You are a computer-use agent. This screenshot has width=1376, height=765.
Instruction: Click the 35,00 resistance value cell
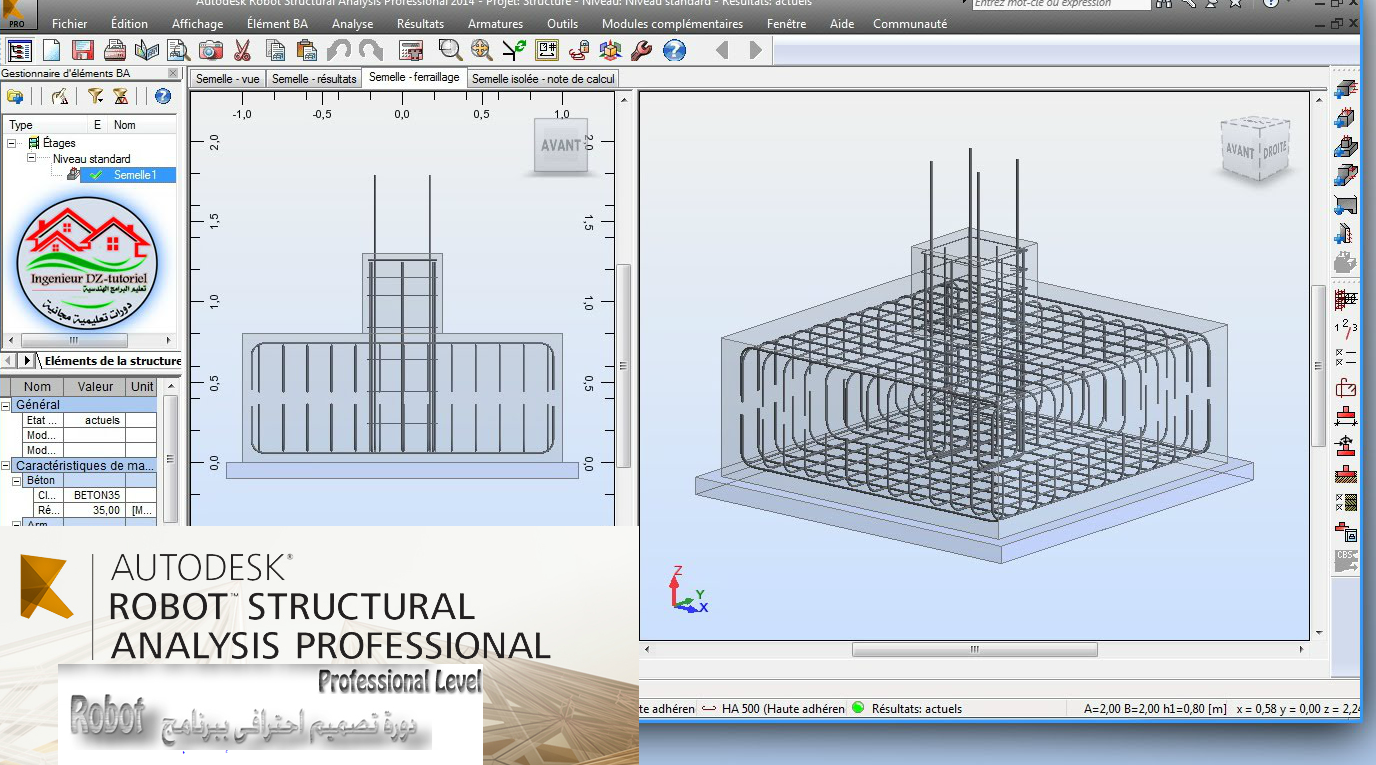pyautogui.click(x=97, y=510)
